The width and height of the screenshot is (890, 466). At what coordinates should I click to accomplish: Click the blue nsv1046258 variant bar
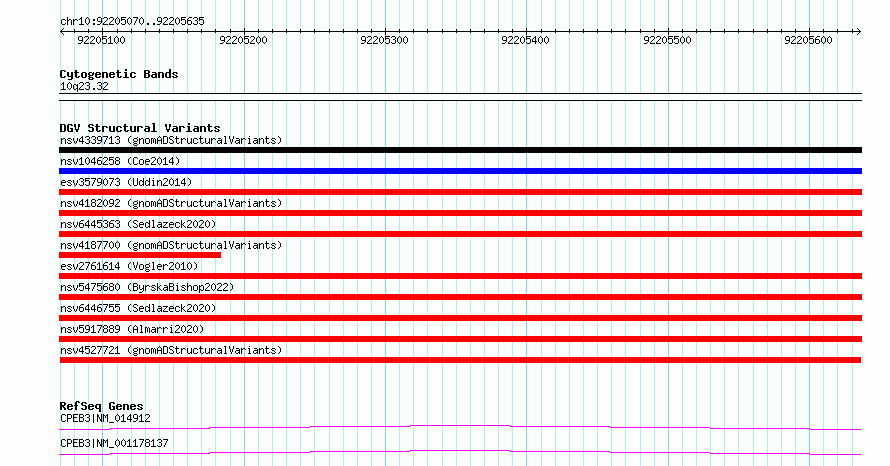tap(460, 171)
